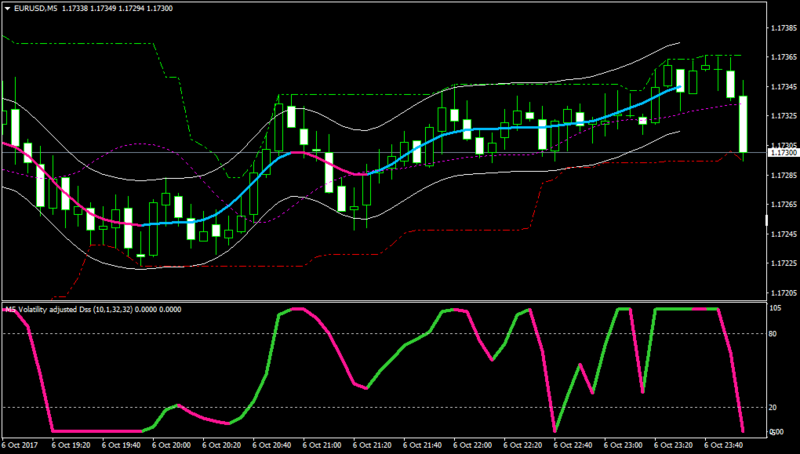Click the 6 Oct 2017 date label

tap(20, 445)
